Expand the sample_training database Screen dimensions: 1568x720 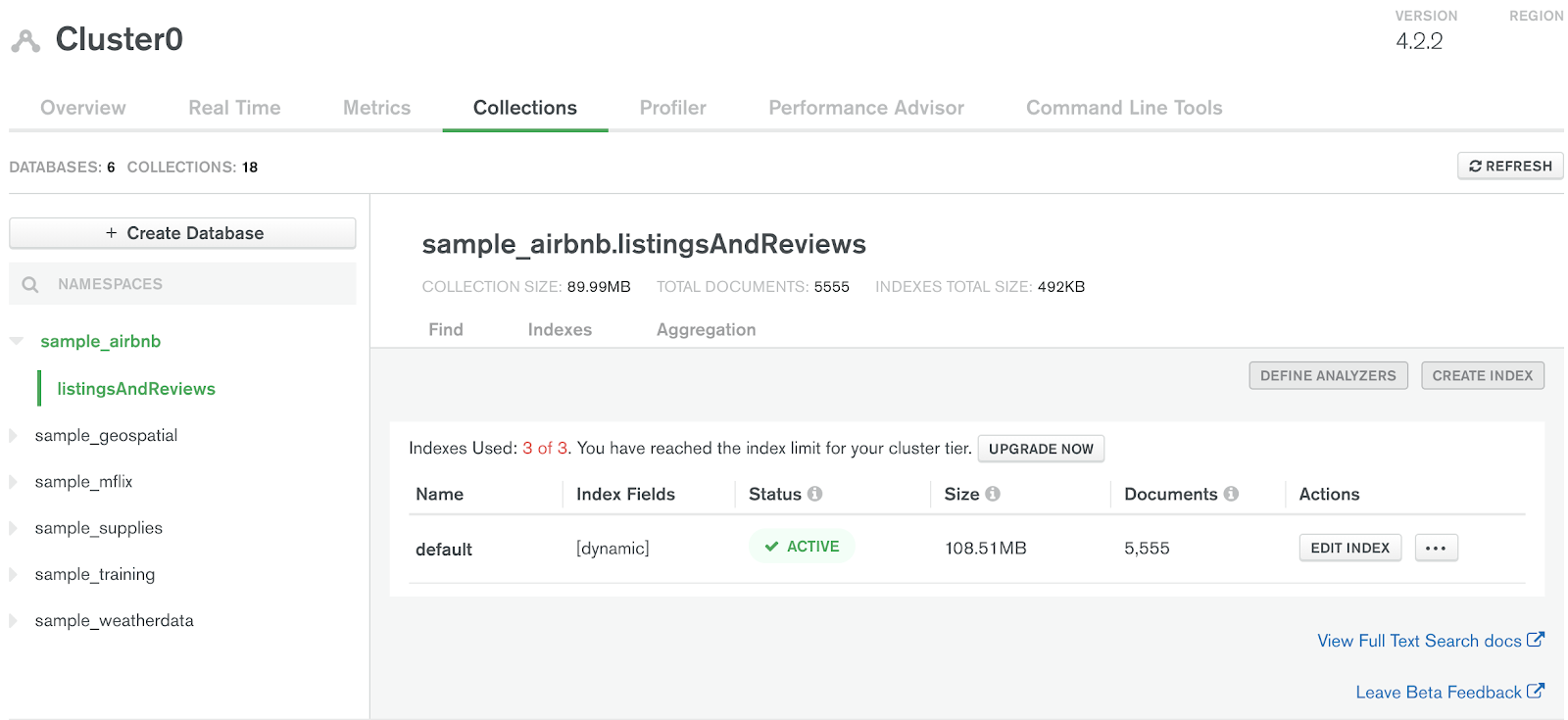(14, 574)
